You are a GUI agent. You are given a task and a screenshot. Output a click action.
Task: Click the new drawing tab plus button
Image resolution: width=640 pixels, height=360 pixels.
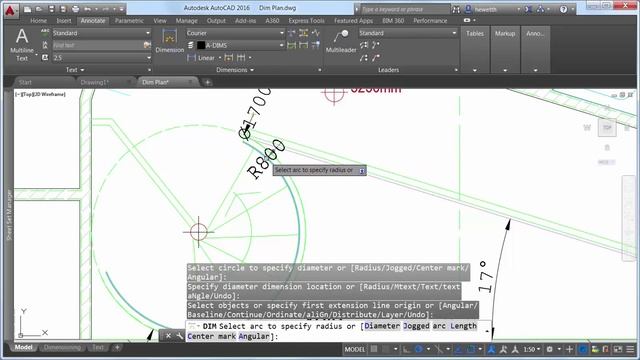pyautogui.click(x=207, y=82)
